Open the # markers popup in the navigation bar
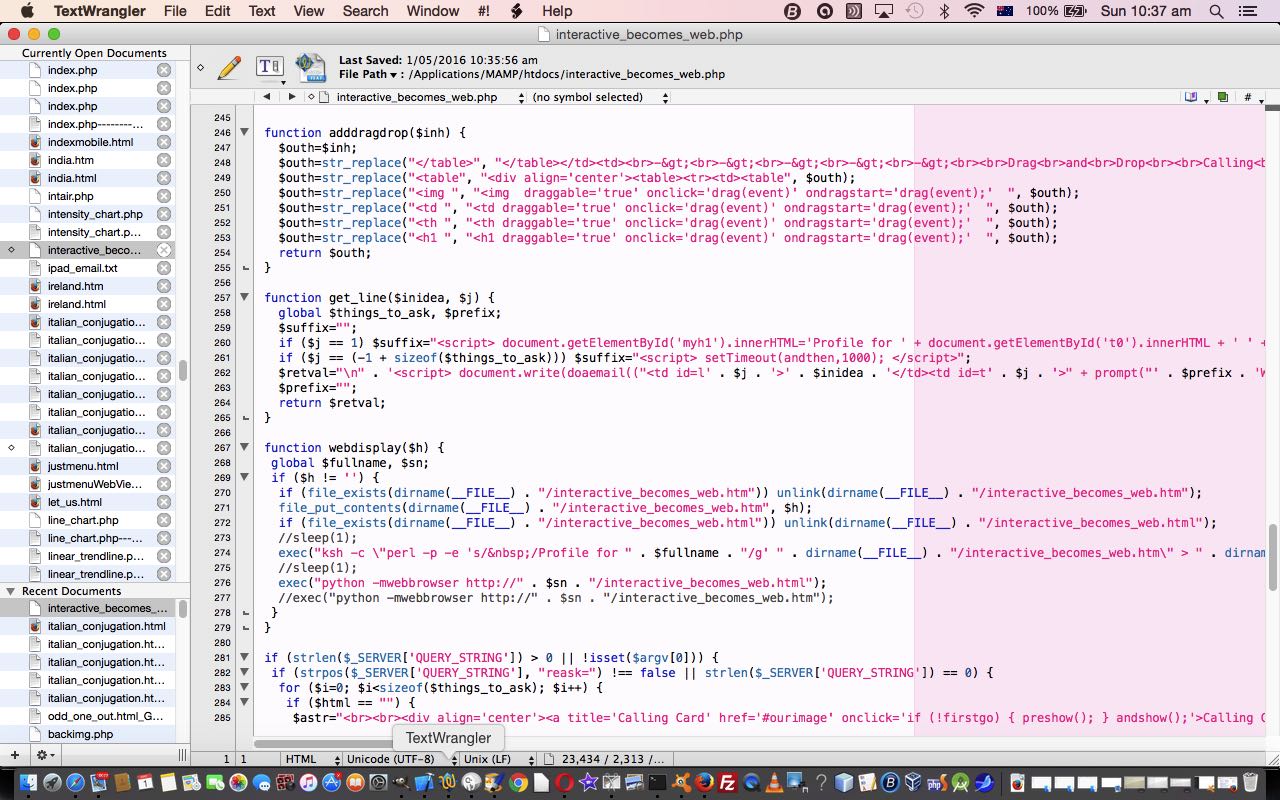This screenshot has height=800, width=1280. 1248,97
